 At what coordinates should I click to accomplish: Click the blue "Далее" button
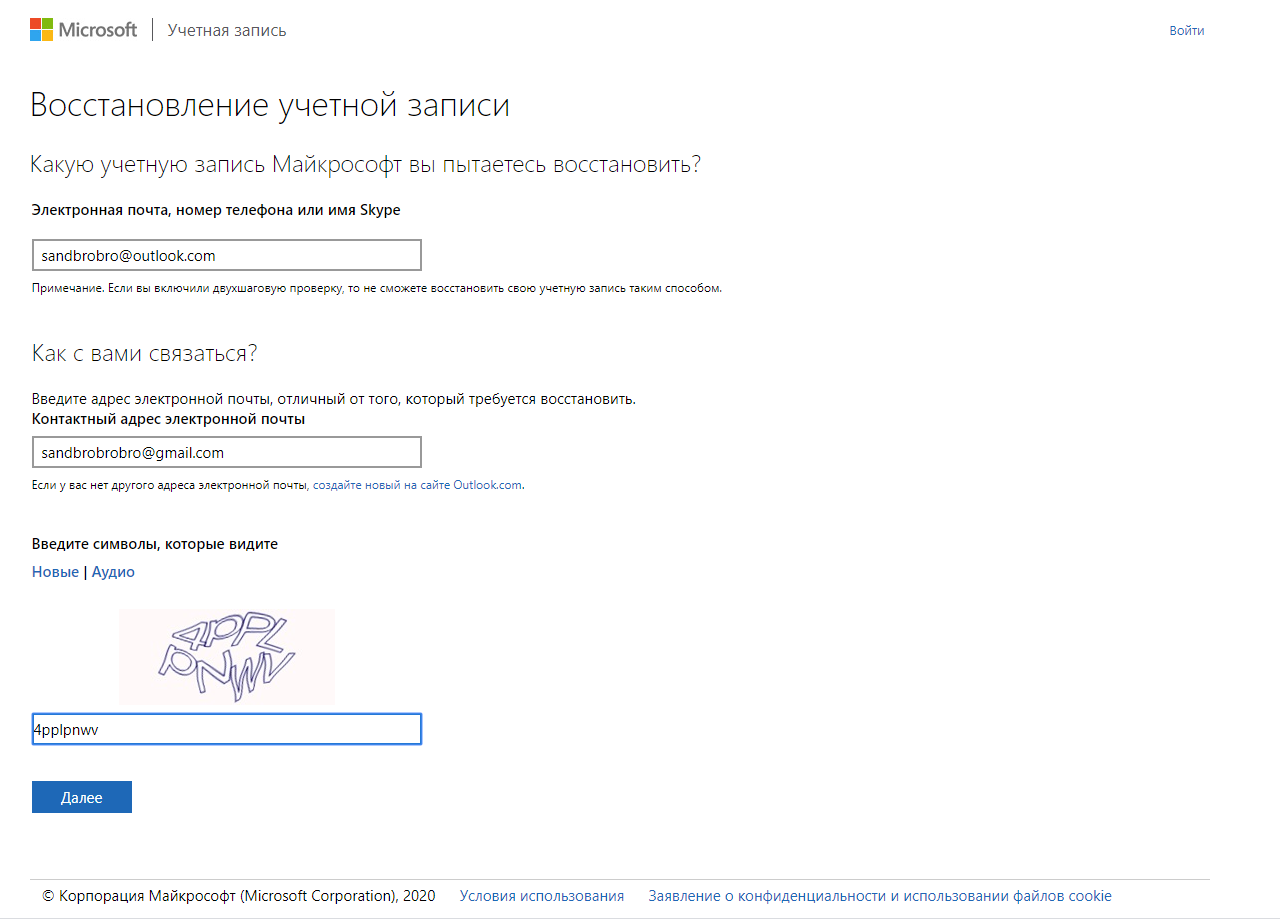(x=82, y=797)
